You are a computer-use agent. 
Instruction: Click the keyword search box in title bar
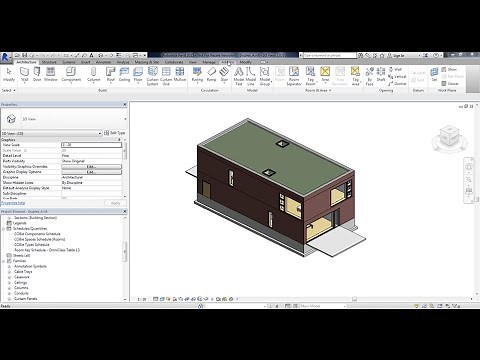330,55
